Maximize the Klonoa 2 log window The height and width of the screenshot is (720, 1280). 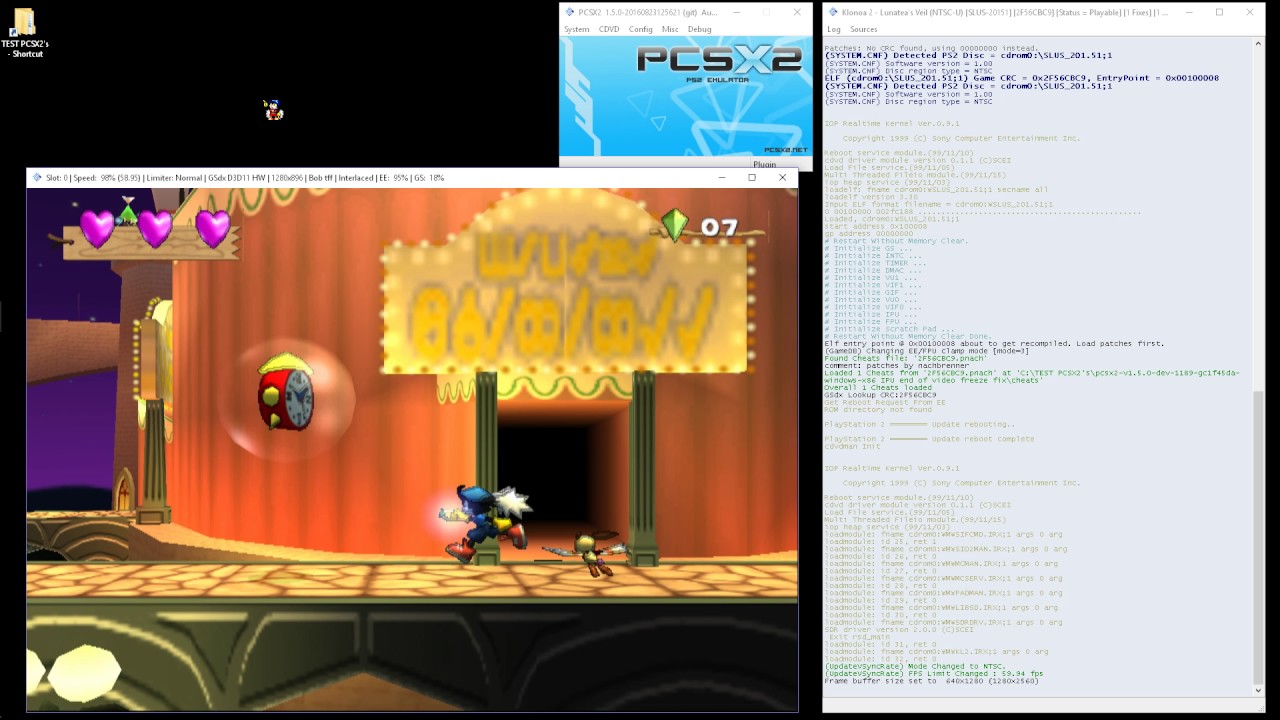1219,13
